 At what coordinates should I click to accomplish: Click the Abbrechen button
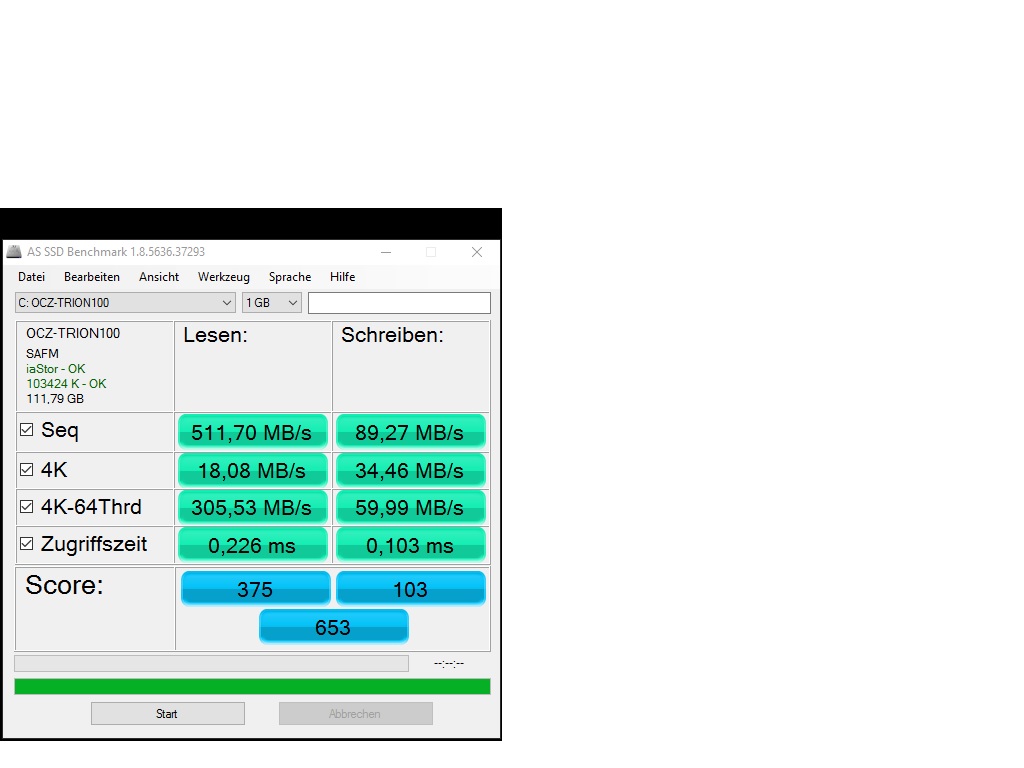point(356,714)
